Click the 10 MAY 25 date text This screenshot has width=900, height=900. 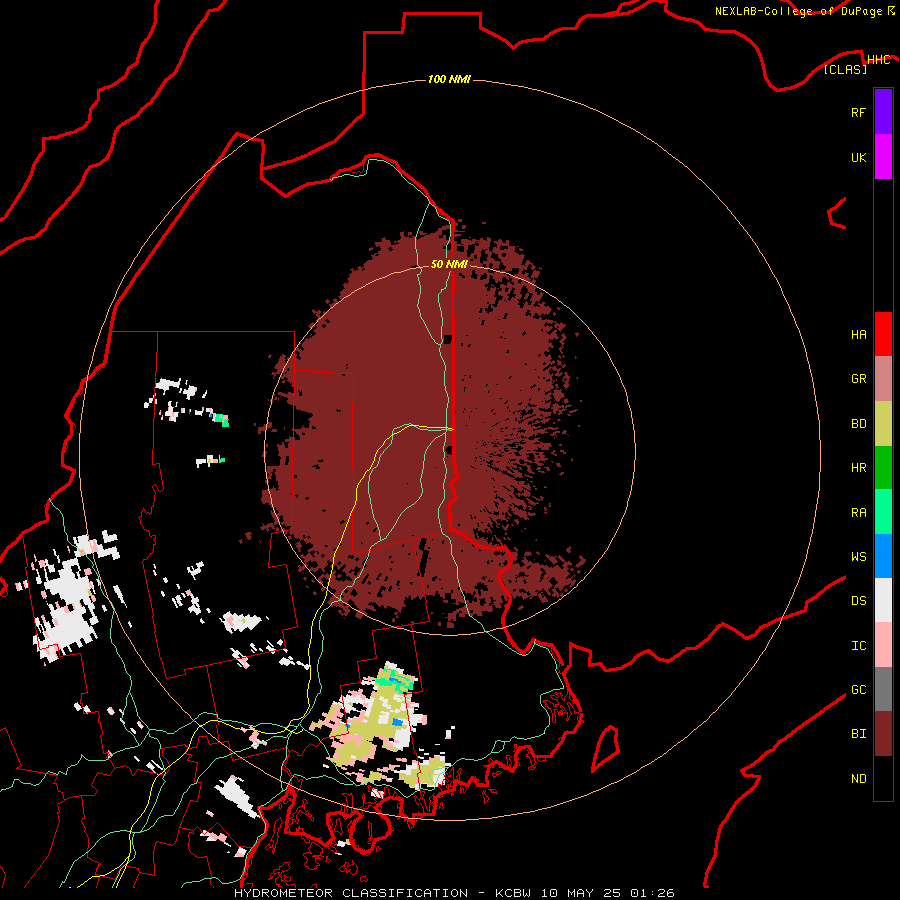[x=580, y=893]
